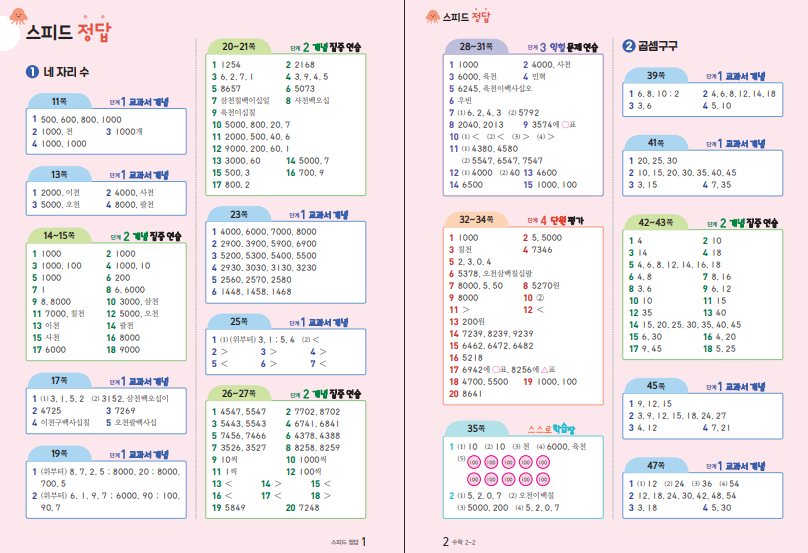Select 단계 2 개념 집중 연습 label above 42~43쪽 box

click(x=743, y=223)
